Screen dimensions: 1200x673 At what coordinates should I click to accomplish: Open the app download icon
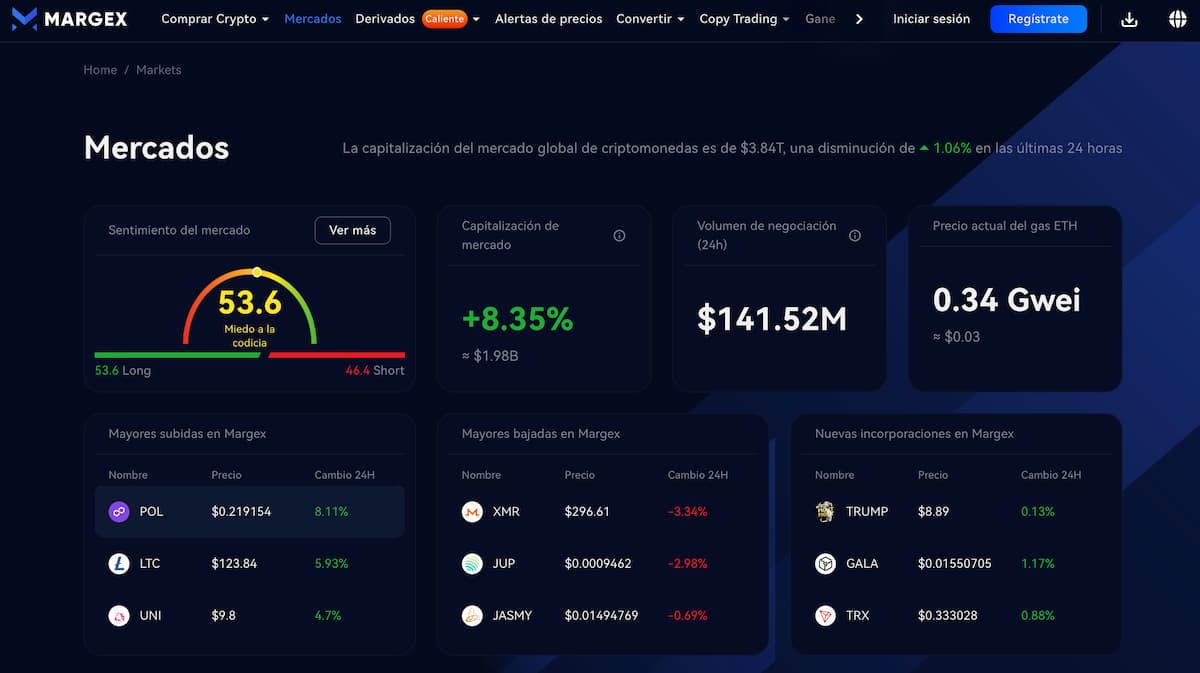point(1129,18)
